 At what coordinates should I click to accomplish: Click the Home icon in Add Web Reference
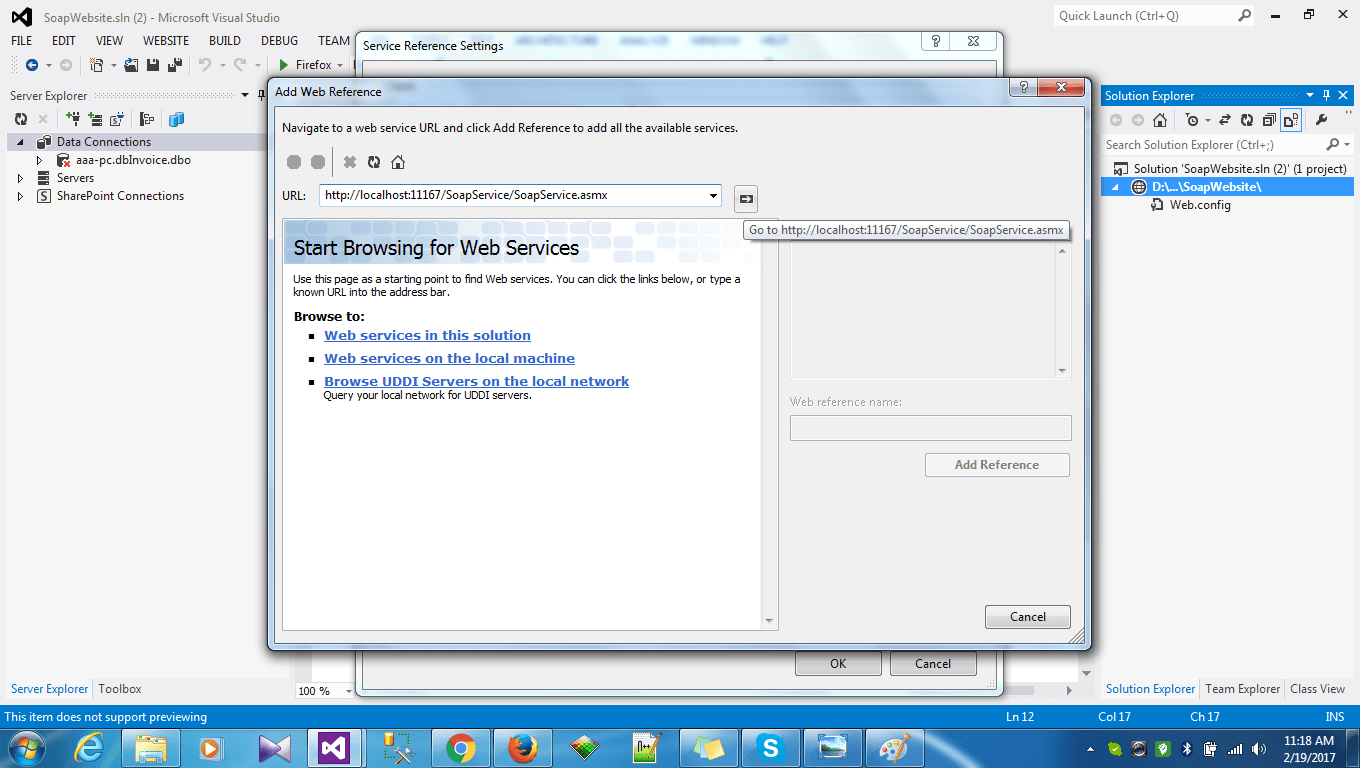tap(398, 162)
